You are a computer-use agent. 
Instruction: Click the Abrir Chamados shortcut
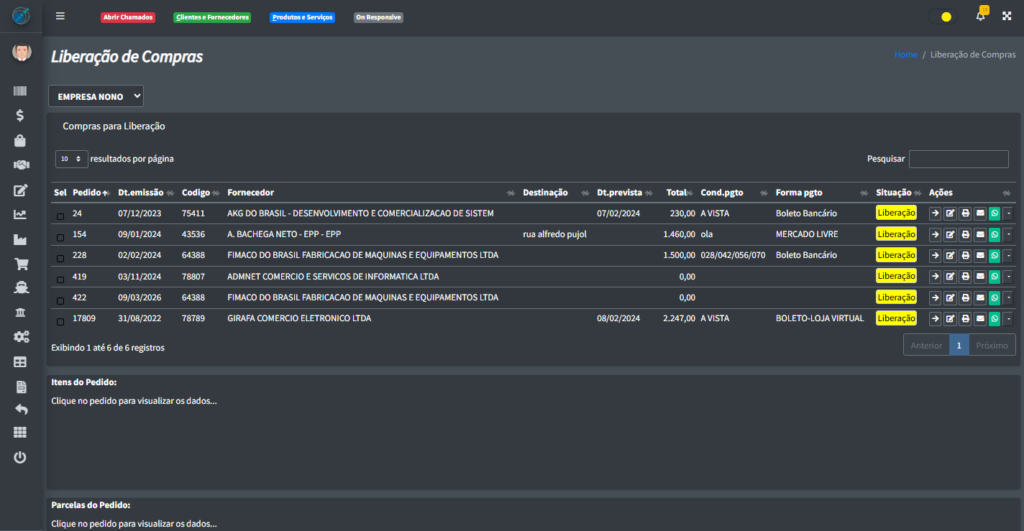click(128, 17)
